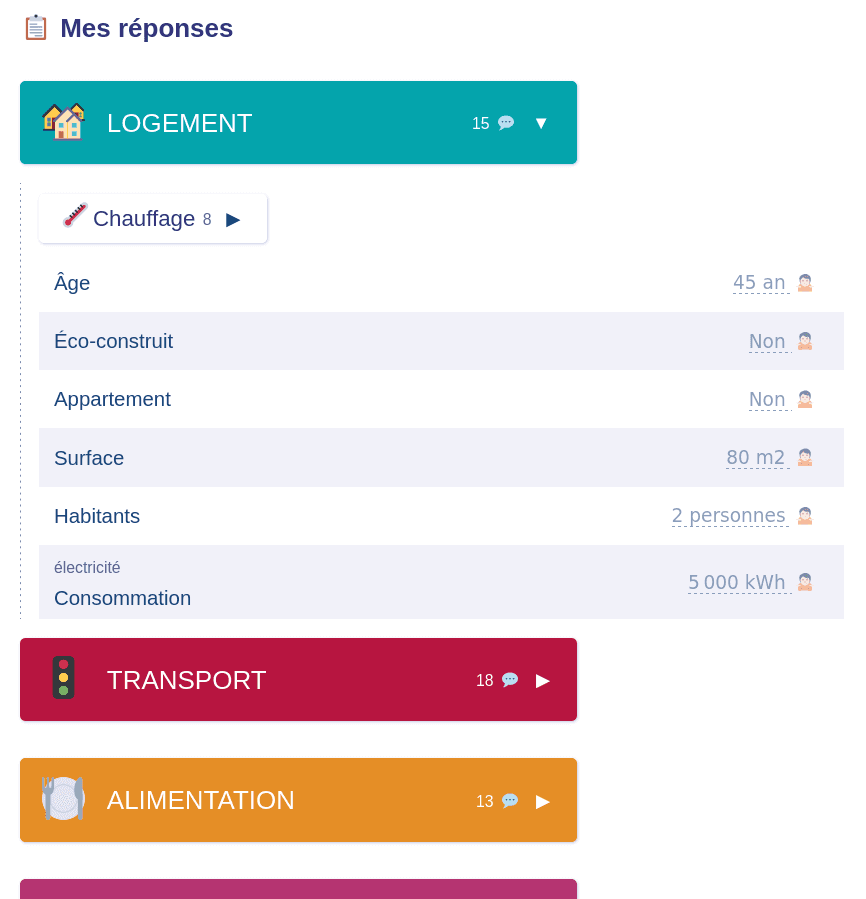Click the speech bubble icon in Logement header
Screen dimensions: 866x899
click(506, 123)
